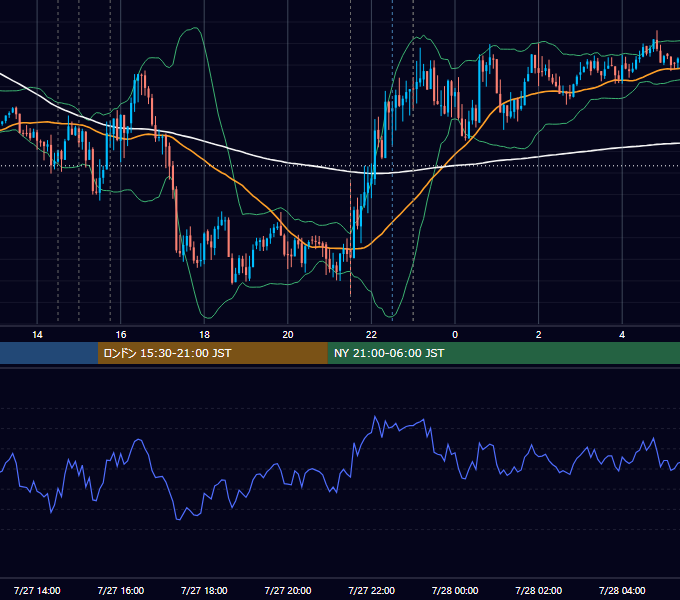Click the 7/28 02:00 date label
Viewport: 680px width, 600px height.
[x=539, y=590]
